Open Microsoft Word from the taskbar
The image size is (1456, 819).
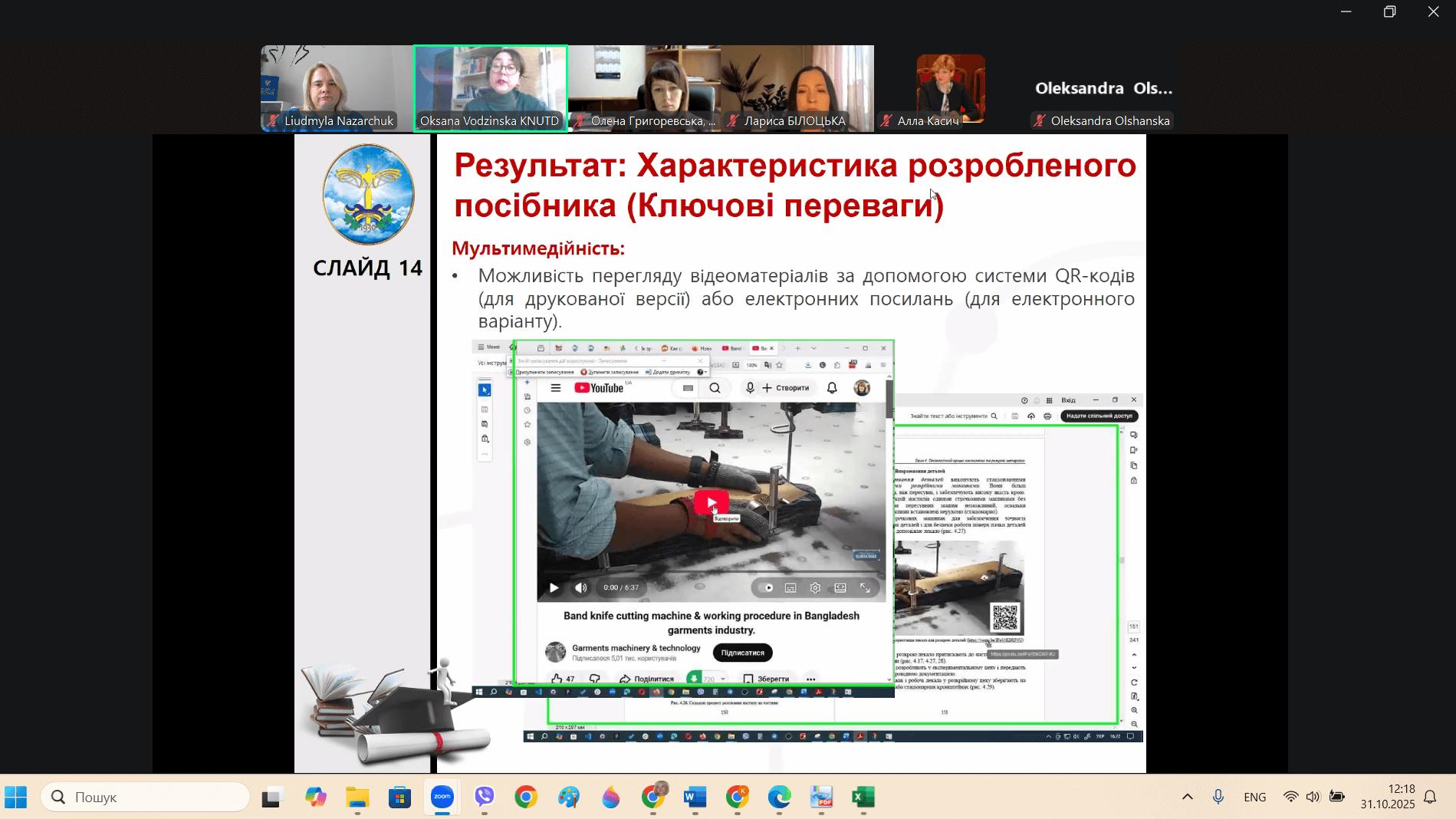695,798
